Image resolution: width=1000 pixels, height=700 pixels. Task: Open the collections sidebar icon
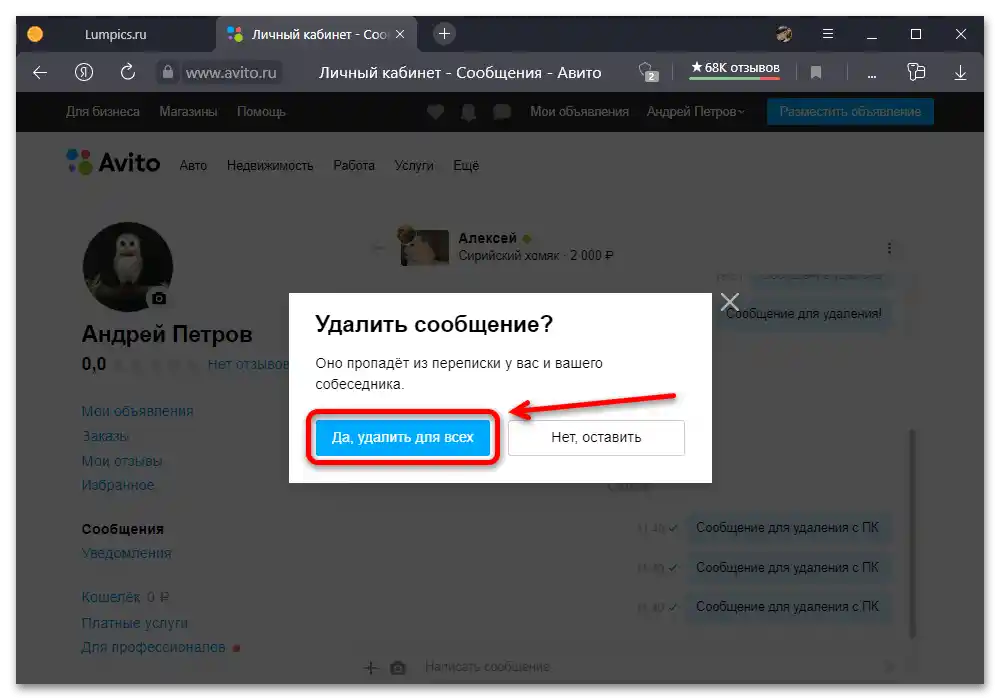pos(916,72)
